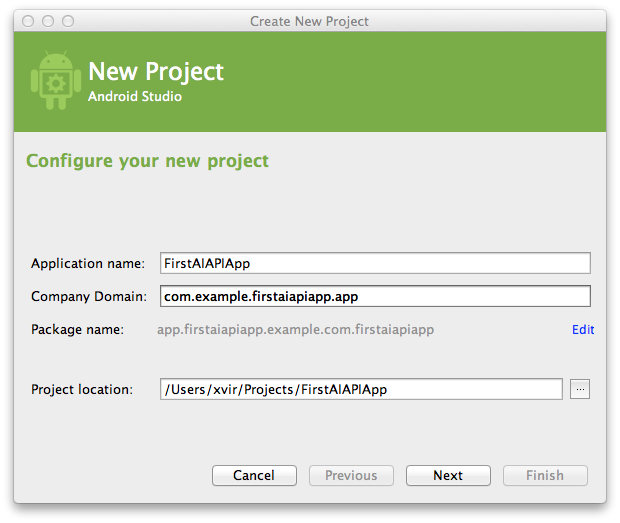Screen dimensions: 620x523
Task: Click the 'Configure your new project' heading
Action: coord(147,161)
